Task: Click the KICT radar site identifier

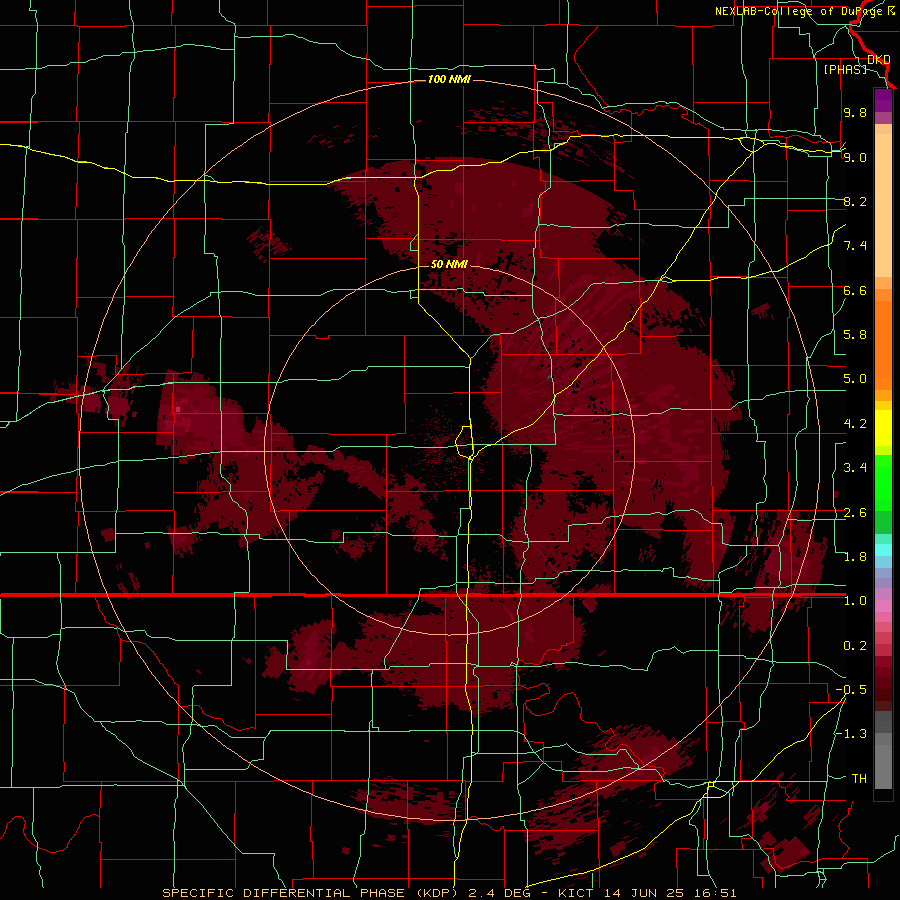Action: click(577, 893)
